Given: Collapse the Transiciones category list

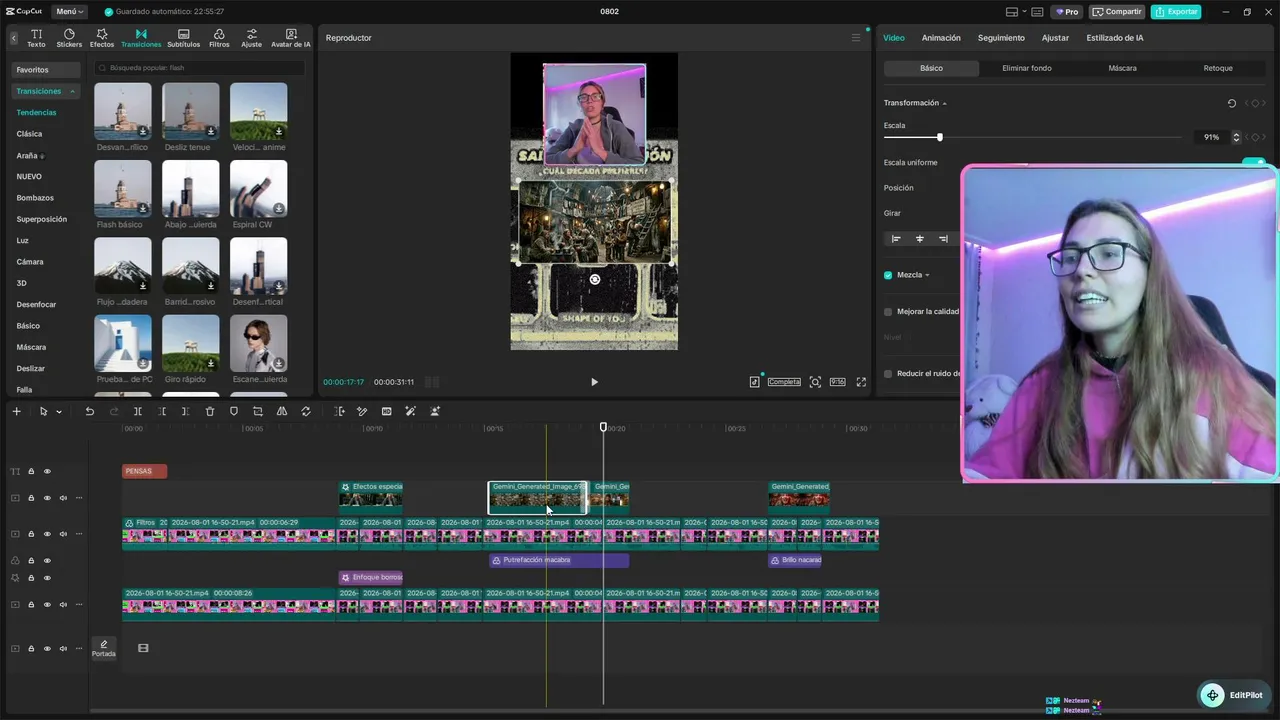Looking at the screenshot, I should 72,91.
